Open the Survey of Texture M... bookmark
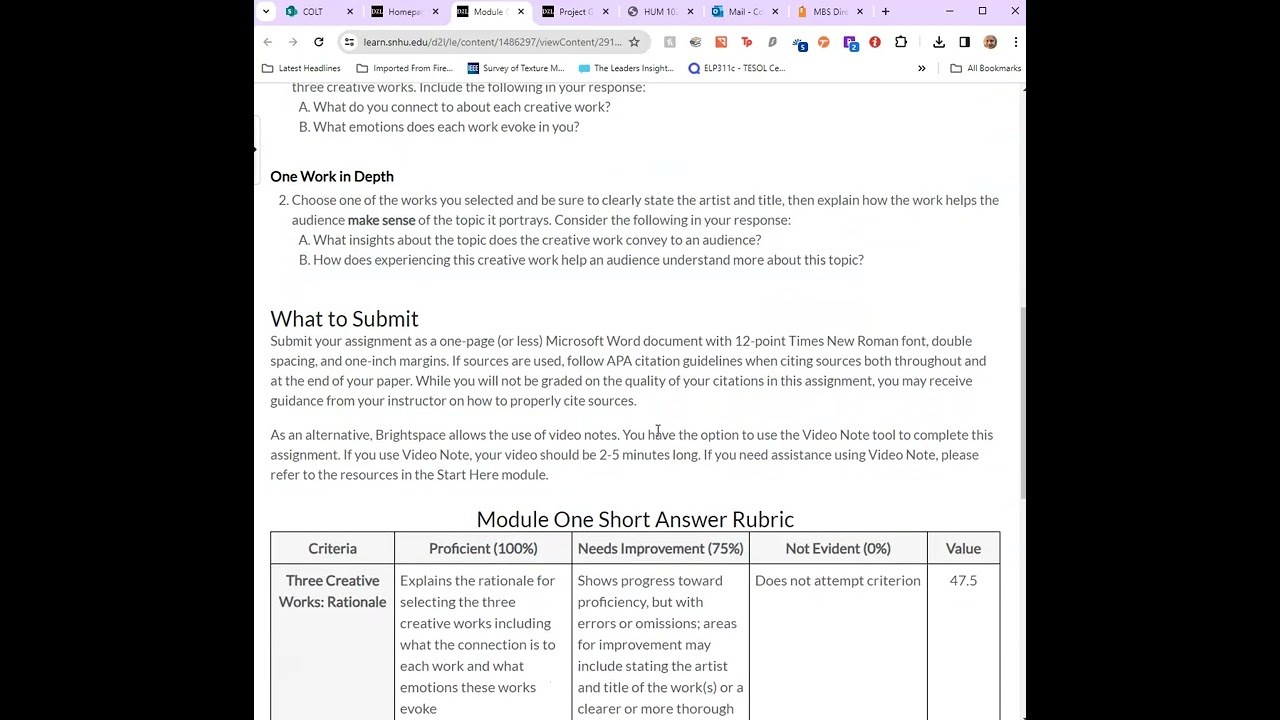The height and width of the screenshot is (720, 1280). point(516,68)
